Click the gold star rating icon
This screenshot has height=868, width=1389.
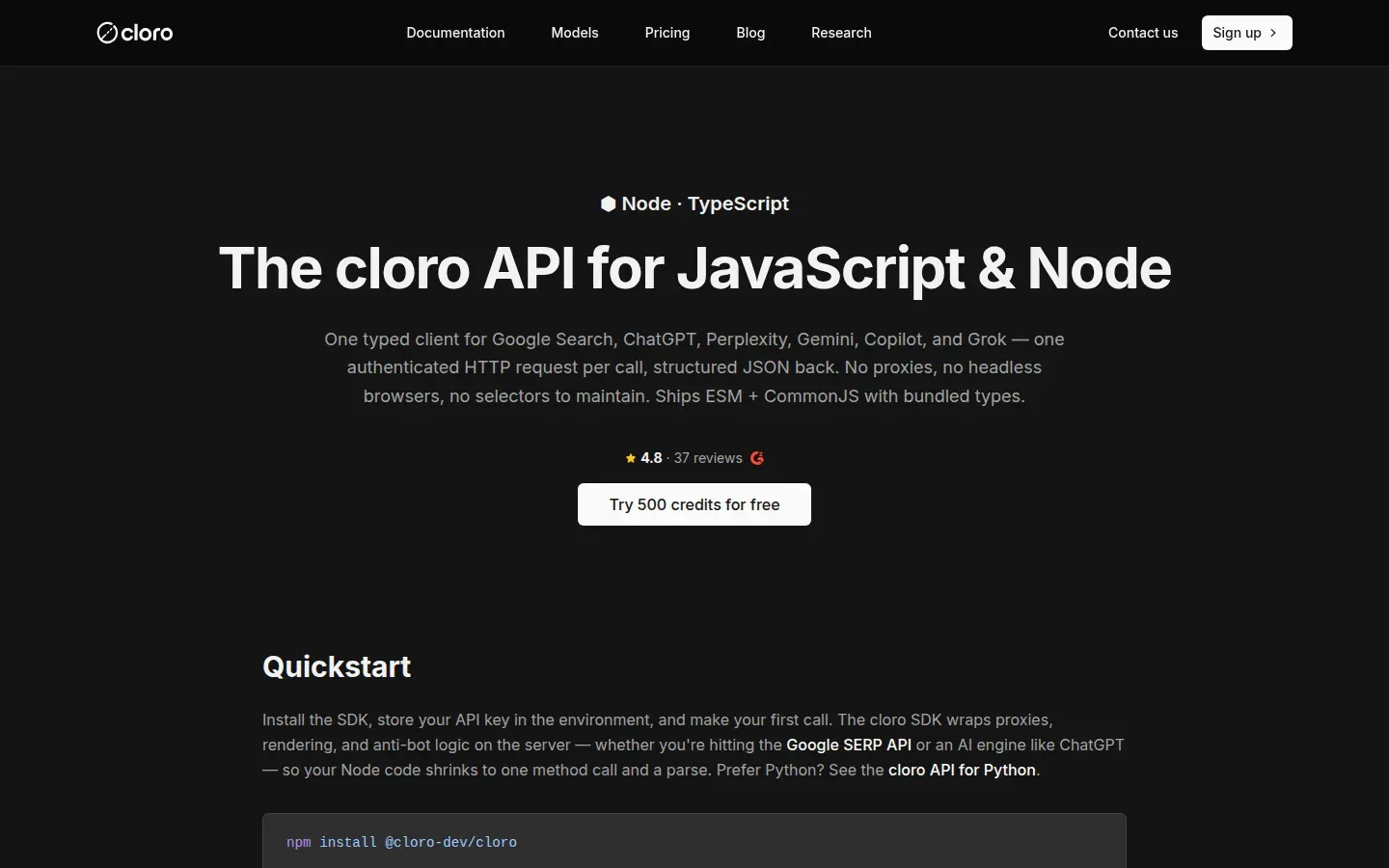point(631,458)
